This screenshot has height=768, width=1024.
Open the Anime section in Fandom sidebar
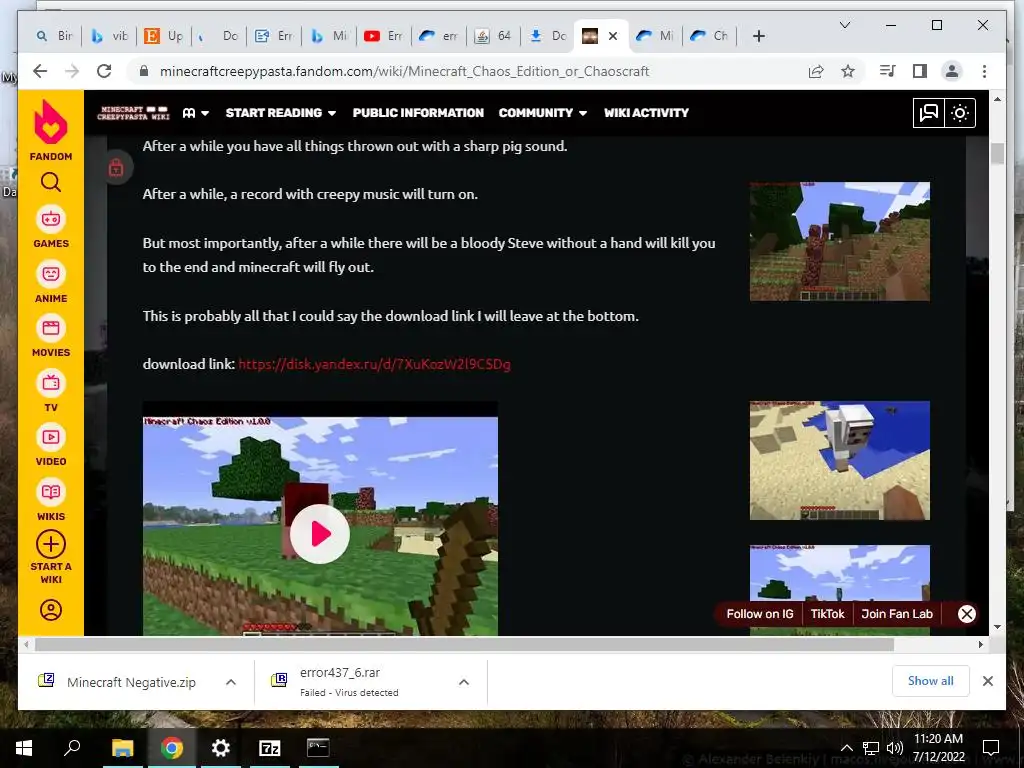tap(50, 282)
